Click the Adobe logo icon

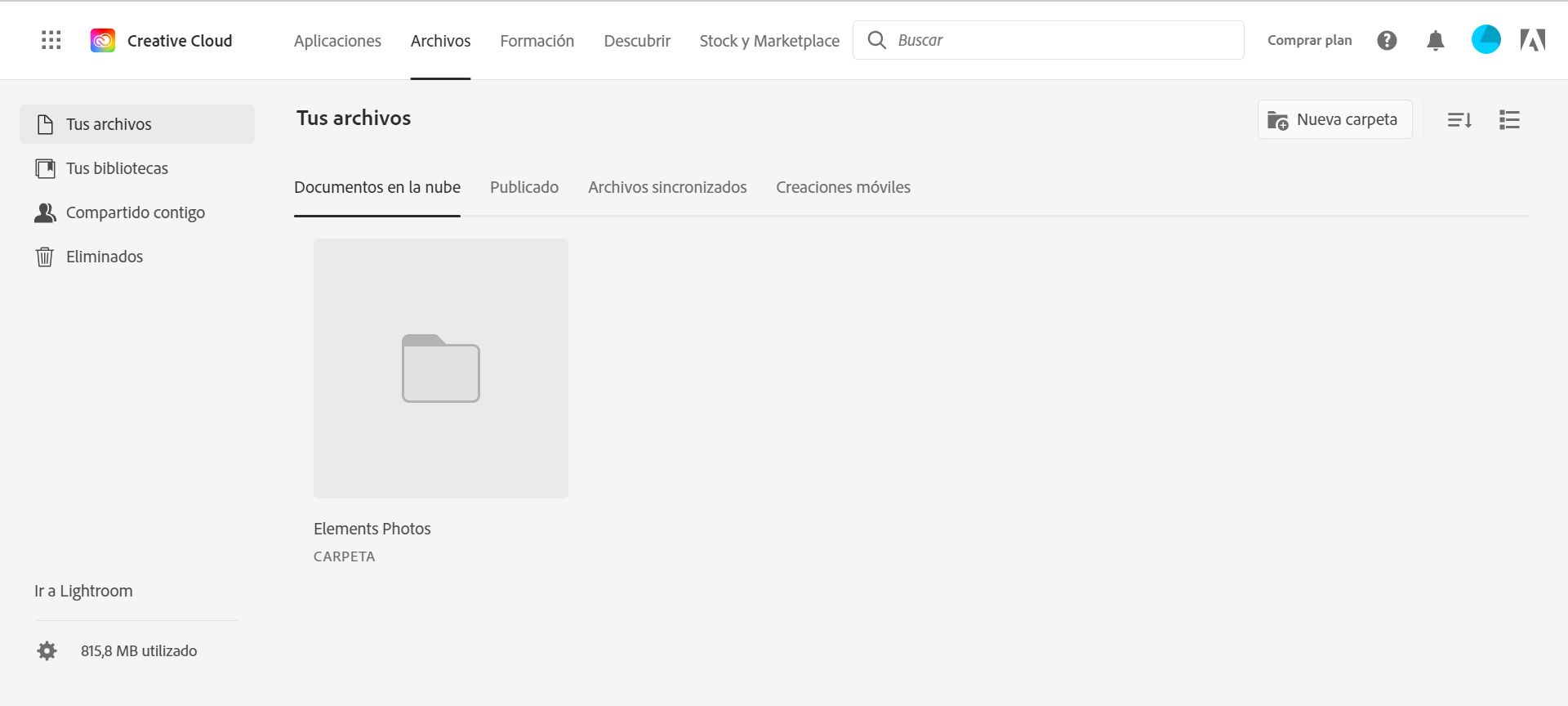[1532, 40]
